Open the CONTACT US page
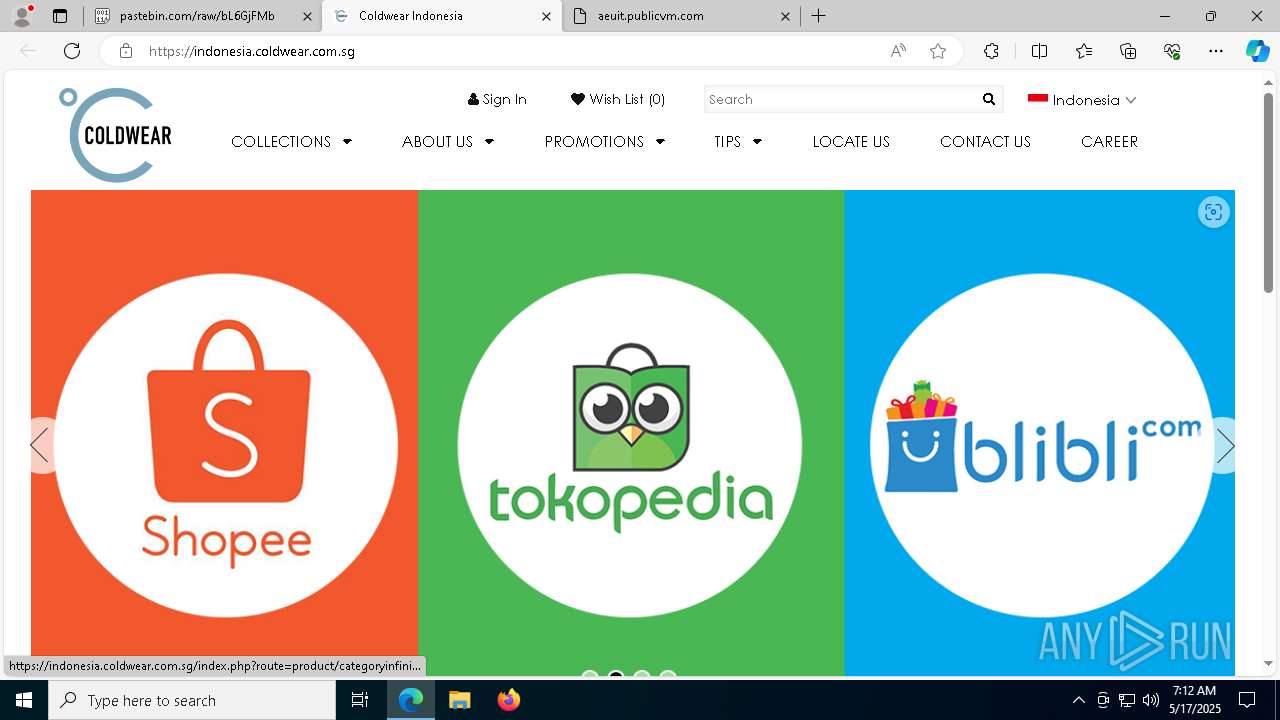 985,142
